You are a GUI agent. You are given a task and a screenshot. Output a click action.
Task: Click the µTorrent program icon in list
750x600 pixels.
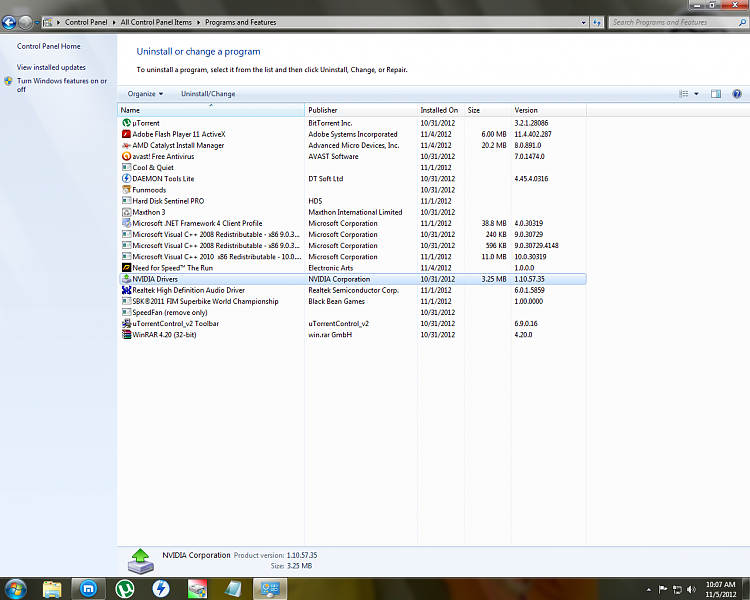[x=126, y=123]
